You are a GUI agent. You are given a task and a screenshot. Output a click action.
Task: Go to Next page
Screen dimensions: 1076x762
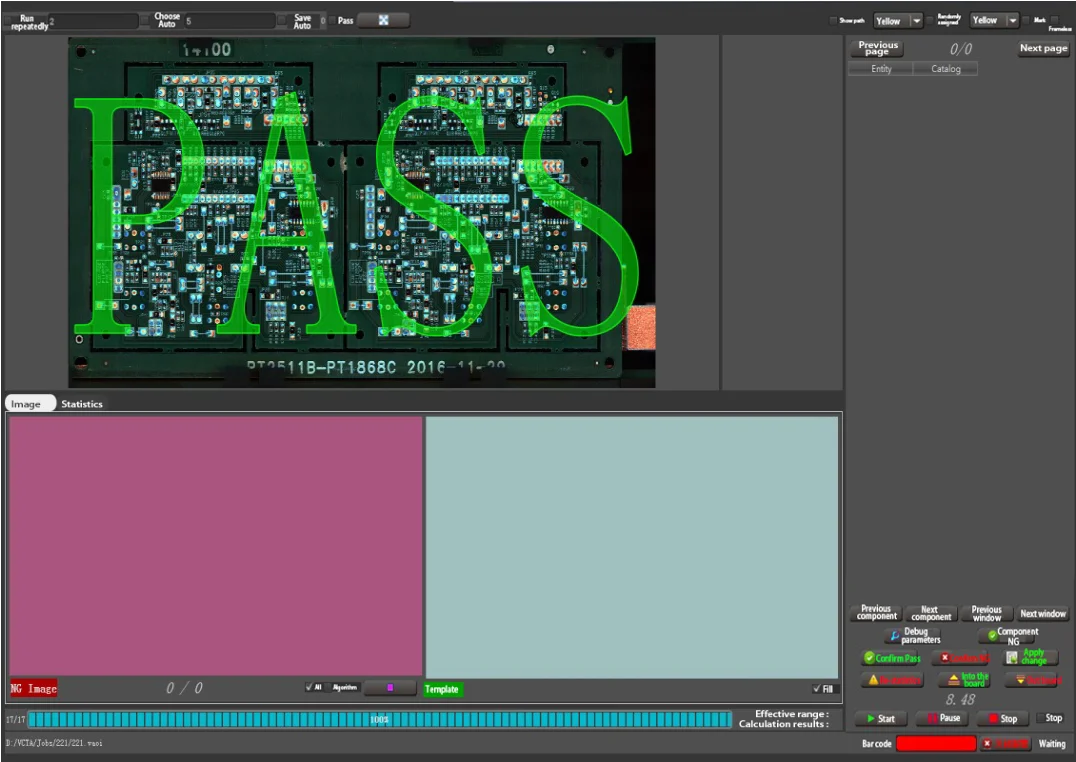click(1043, 48)
